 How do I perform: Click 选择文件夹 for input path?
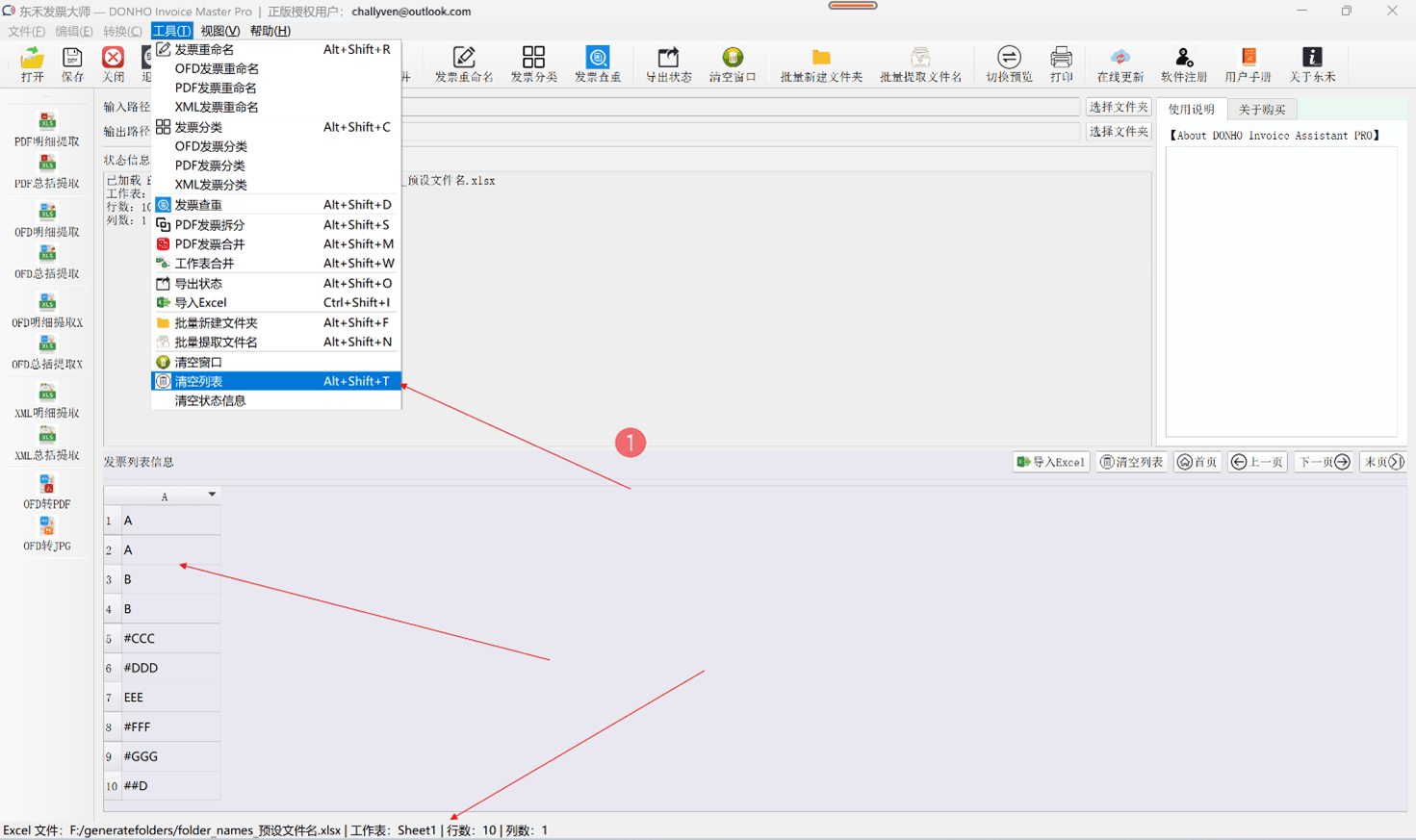tap(1119, 107)
